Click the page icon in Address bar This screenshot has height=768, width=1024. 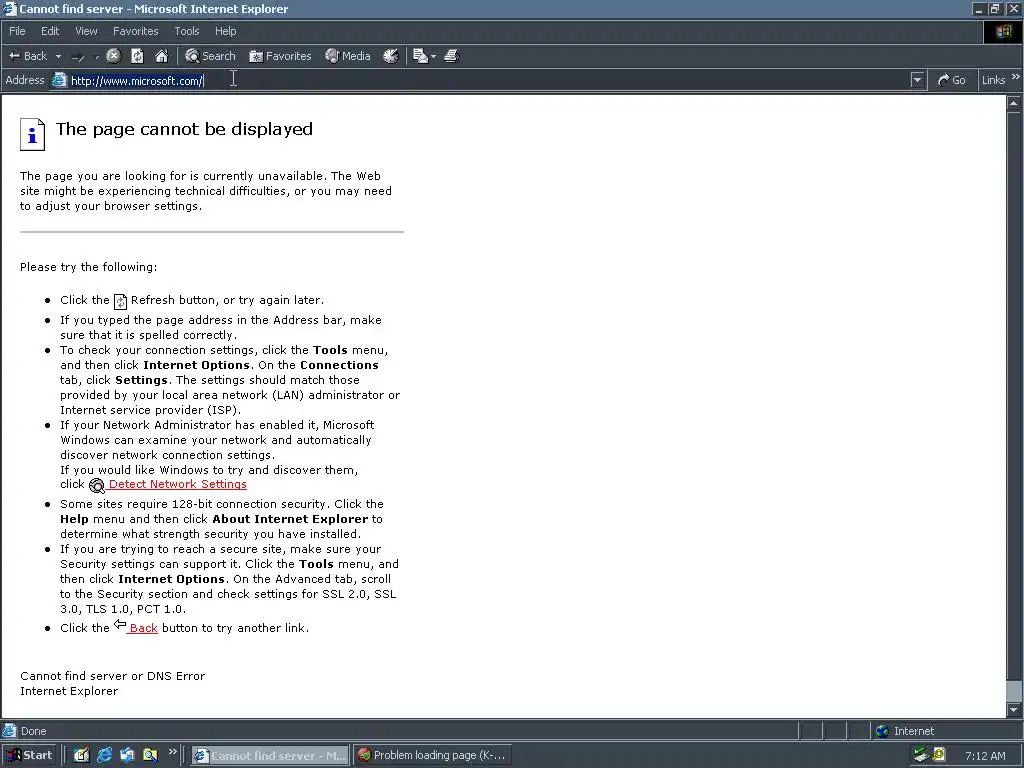click(59, 80)
